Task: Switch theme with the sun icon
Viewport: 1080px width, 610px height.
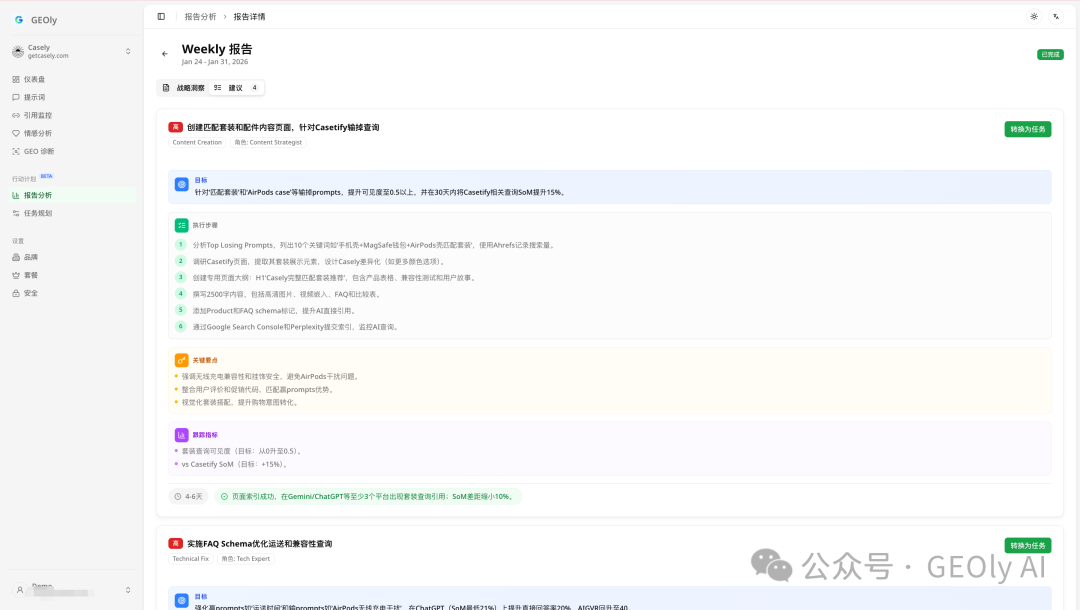Action: click(x=1034, y=17)
